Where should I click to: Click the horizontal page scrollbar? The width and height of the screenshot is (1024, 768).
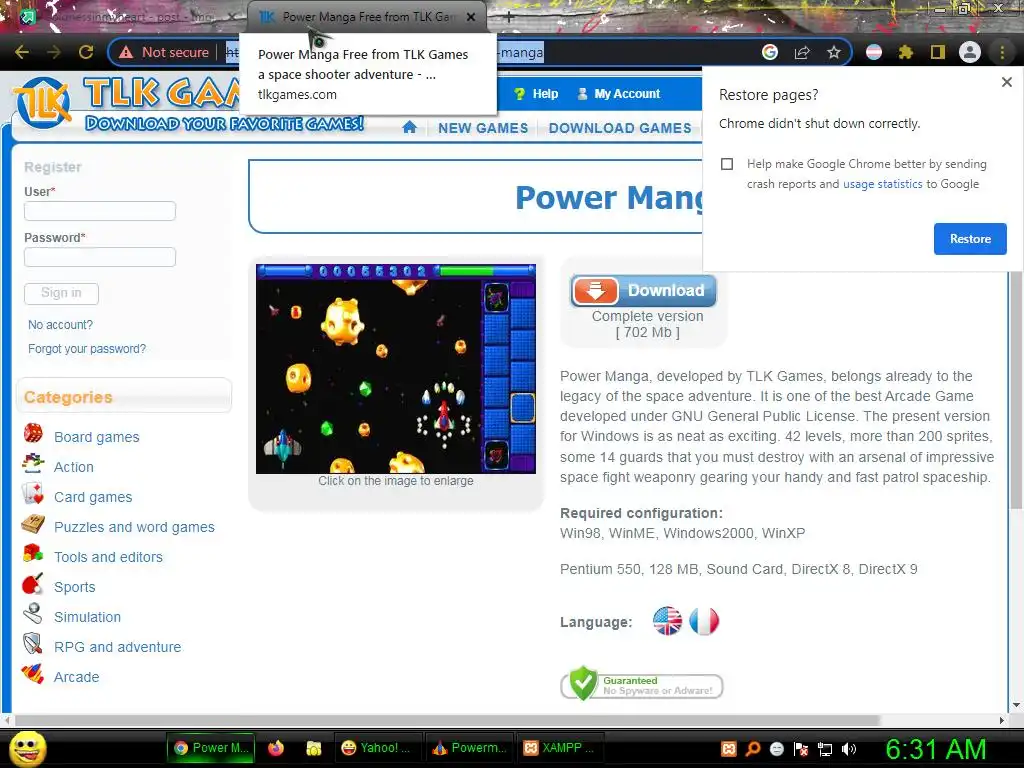point(447,720)
